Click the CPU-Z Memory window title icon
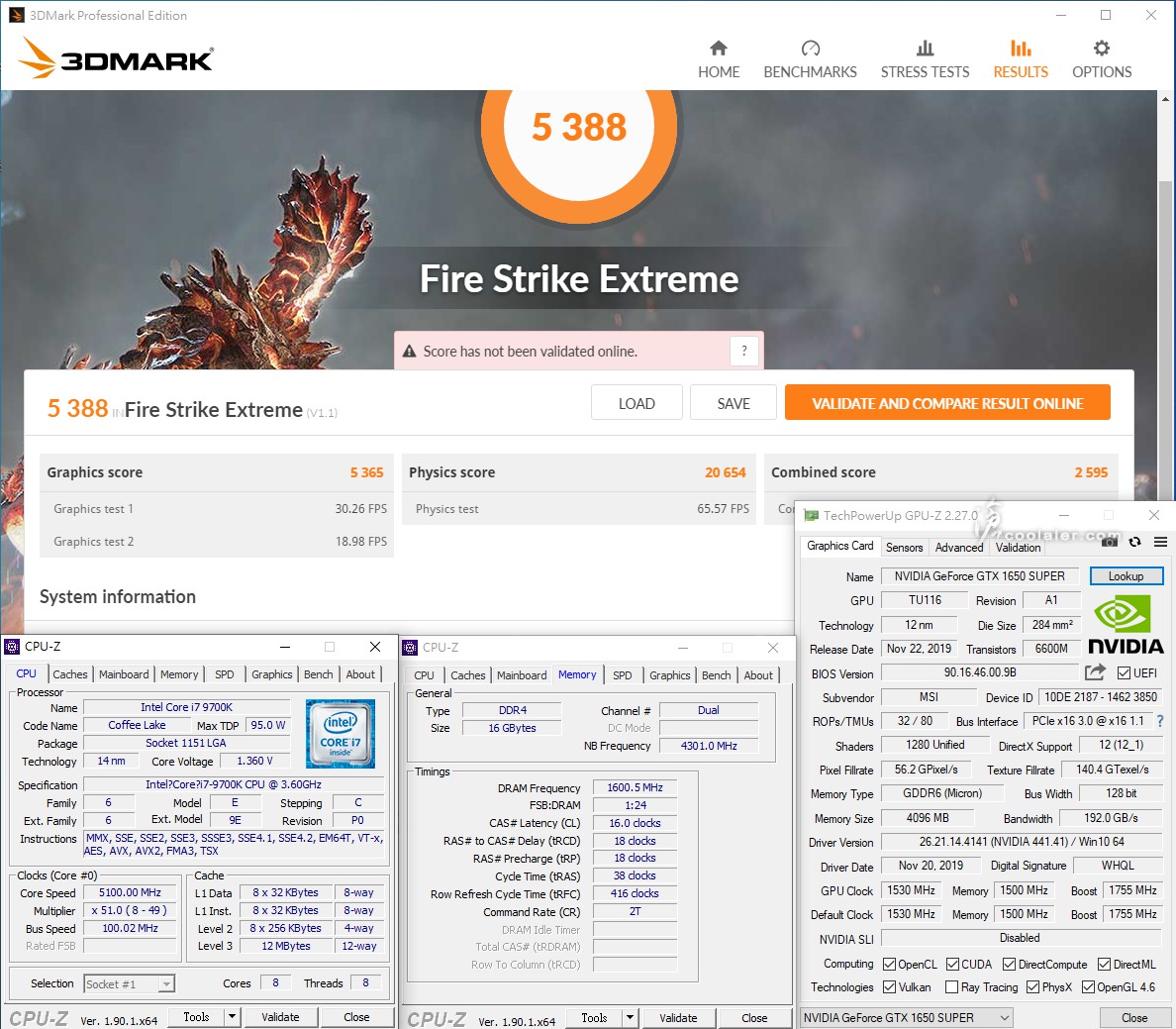 pyautogui.click(x=410, y=647)
